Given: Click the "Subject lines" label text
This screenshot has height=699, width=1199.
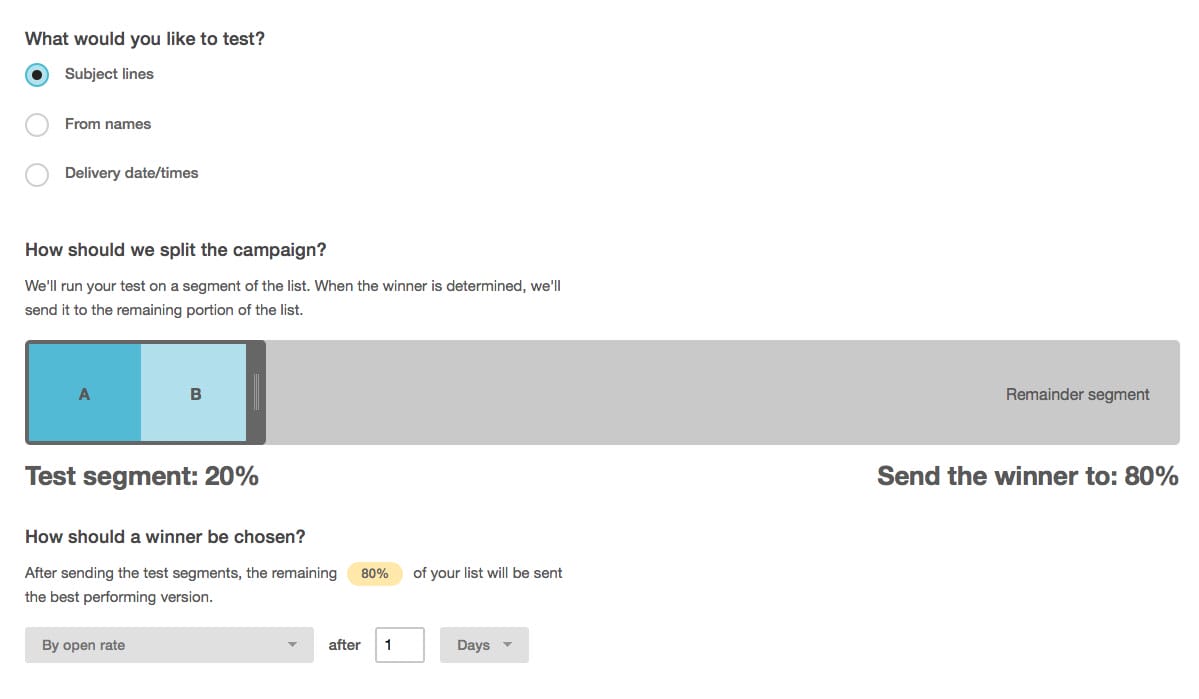Looking at the screenshot, I should point(108,74).
